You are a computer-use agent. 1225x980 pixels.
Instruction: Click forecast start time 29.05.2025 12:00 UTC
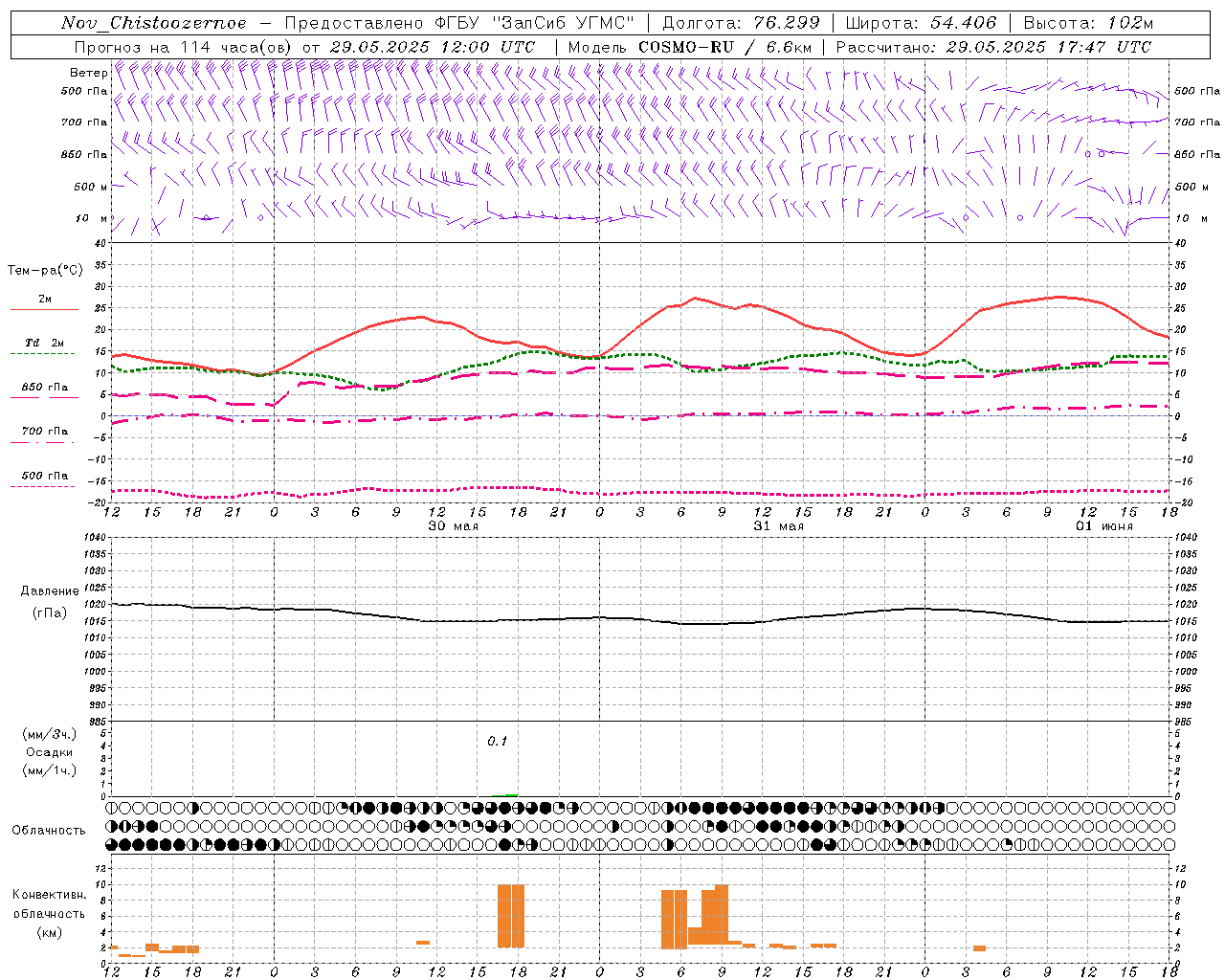[x=433, y=47]
